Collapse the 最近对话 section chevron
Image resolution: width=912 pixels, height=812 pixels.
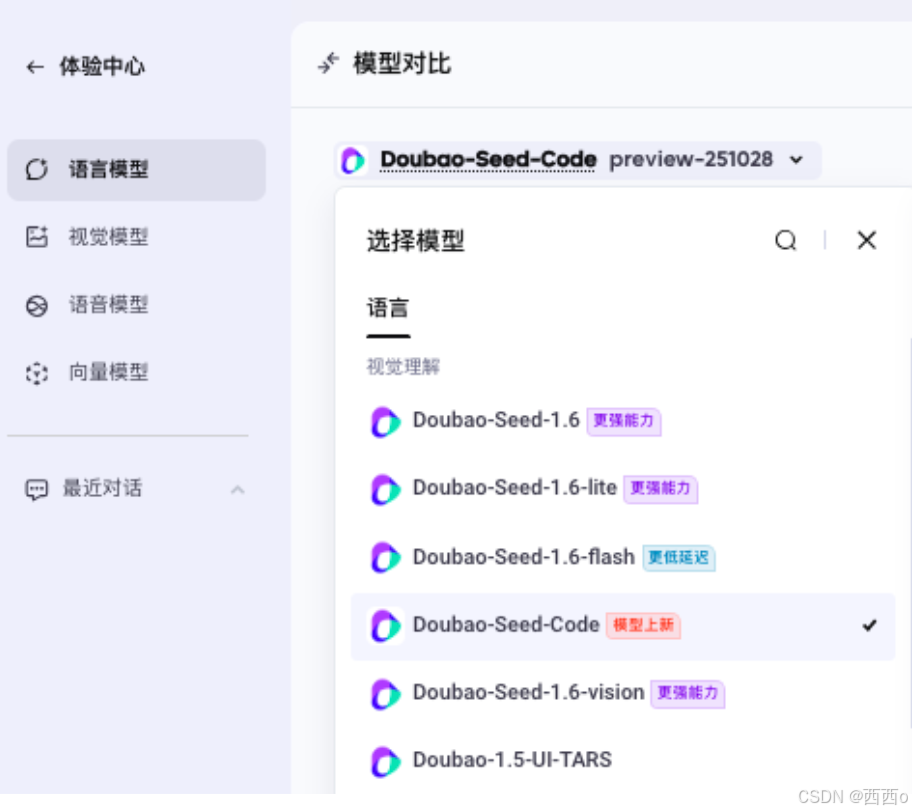coord(237,489)
